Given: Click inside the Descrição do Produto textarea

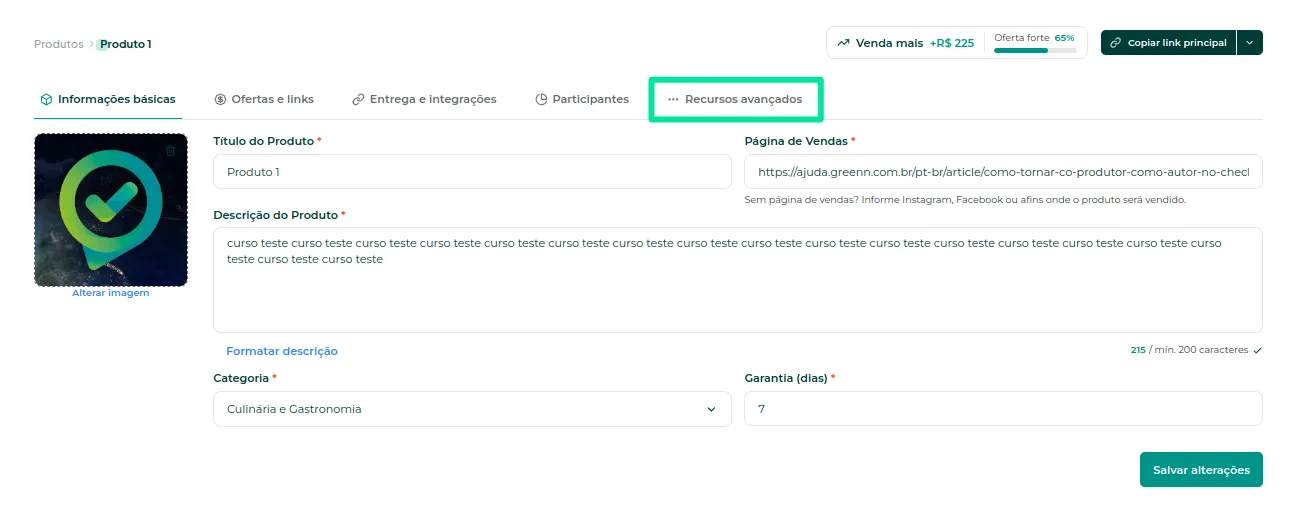Looking at the screenshot, I should (738, 280).
